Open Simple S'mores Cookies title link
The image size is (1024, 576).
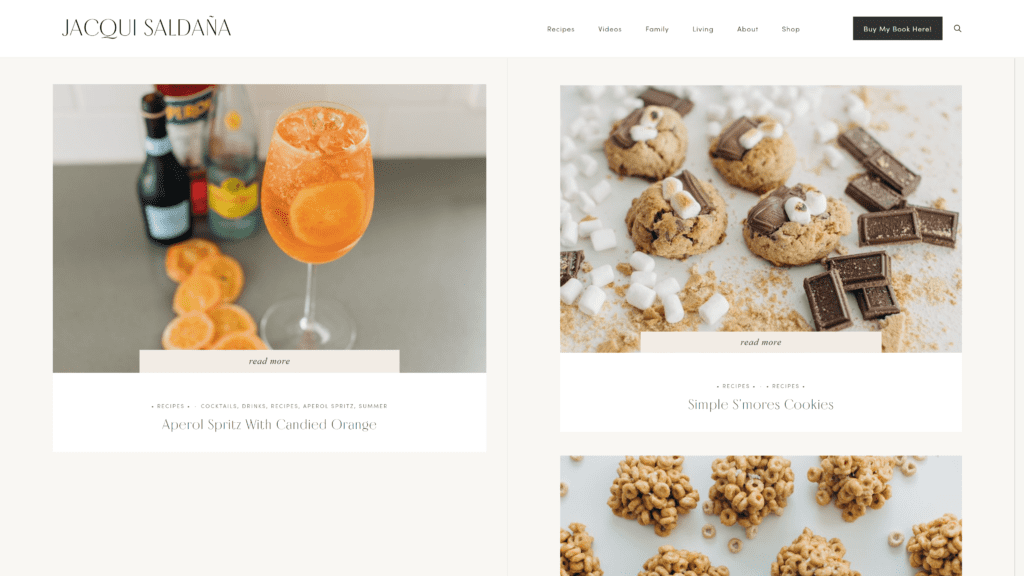tap(761, 404)
